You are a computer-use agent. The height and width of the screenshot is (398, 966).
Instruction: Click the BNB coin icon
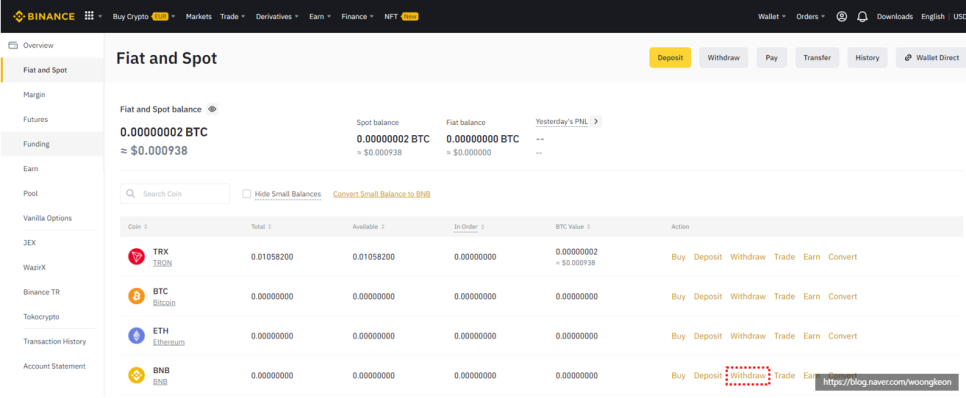(136, 375)
